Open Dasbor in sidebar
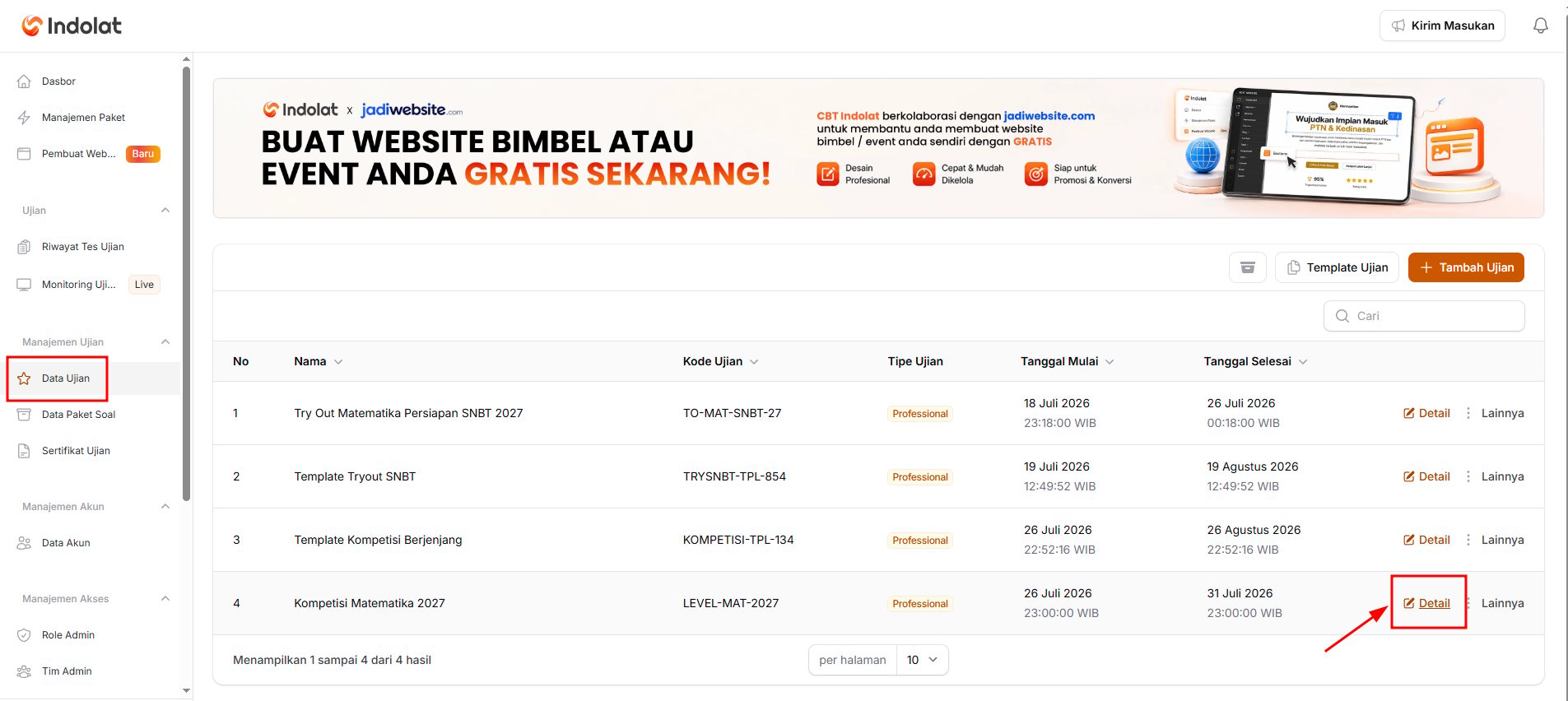Image resolution: width=1568 pixels, height=701 pixels. (58, 81)
